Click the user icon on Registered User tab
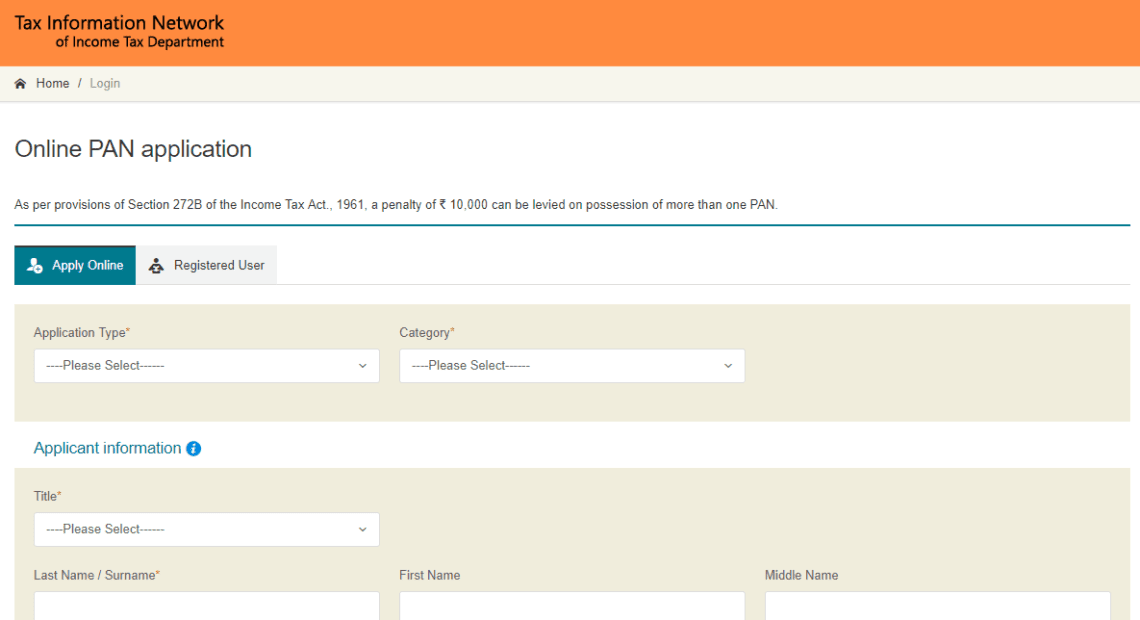 coord(156,265)
